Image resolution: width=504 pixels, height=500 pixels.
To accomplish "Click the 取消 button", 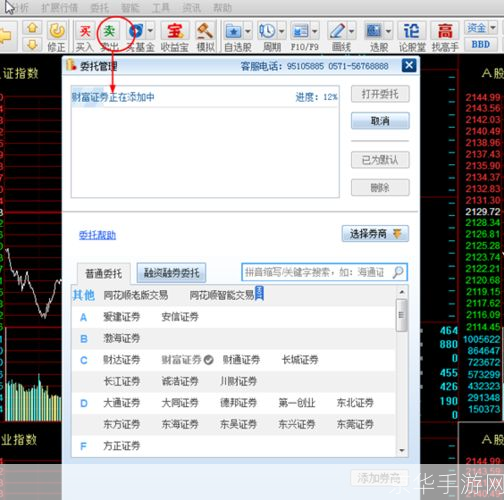I will tap(380, 121).
